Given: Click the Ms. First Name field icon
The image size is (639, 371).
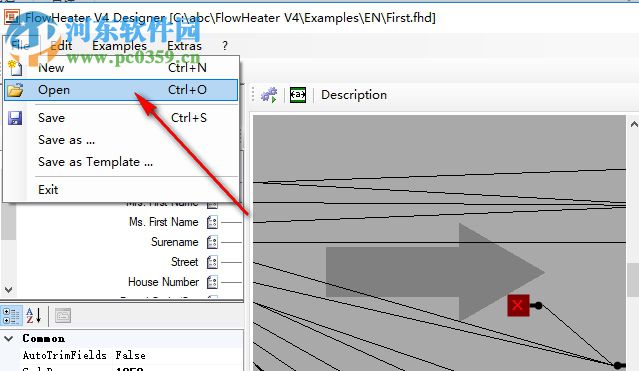Looking at the screenshot, I should (212, 222).
